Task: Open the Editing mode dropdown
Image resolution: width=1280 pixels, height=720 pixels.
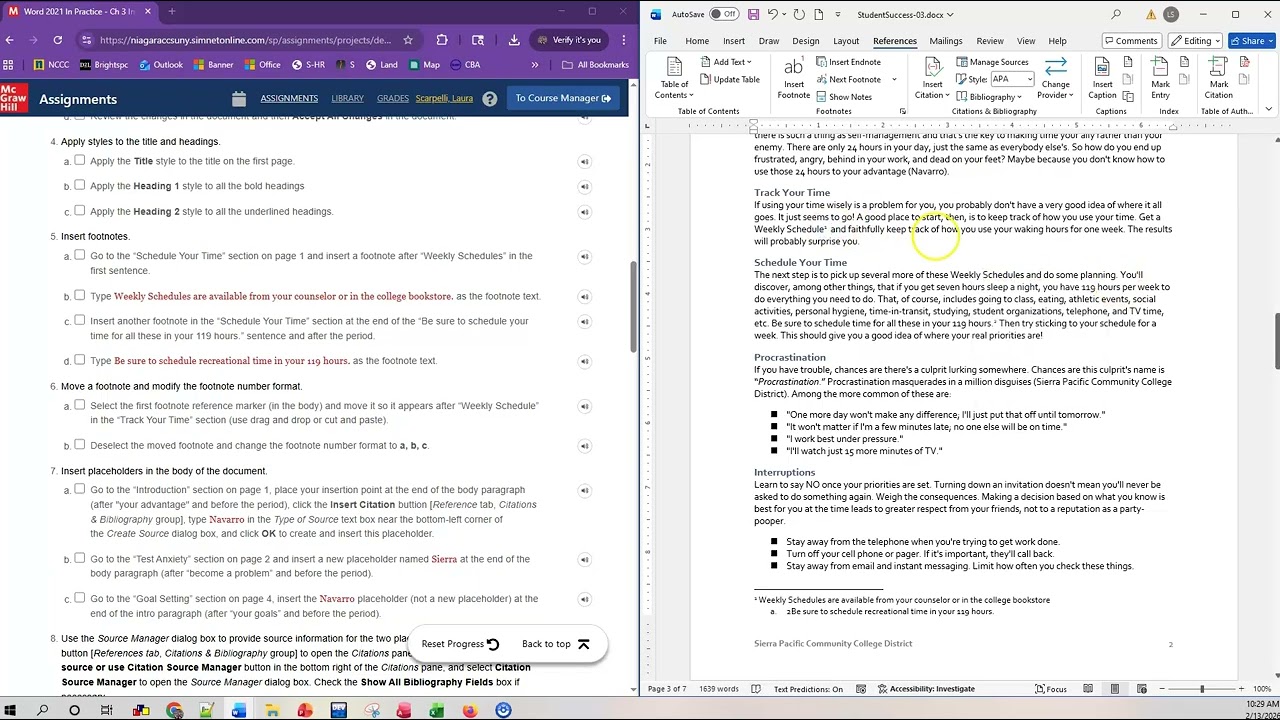Action: pyautogui.click(x=1195, y=41)
